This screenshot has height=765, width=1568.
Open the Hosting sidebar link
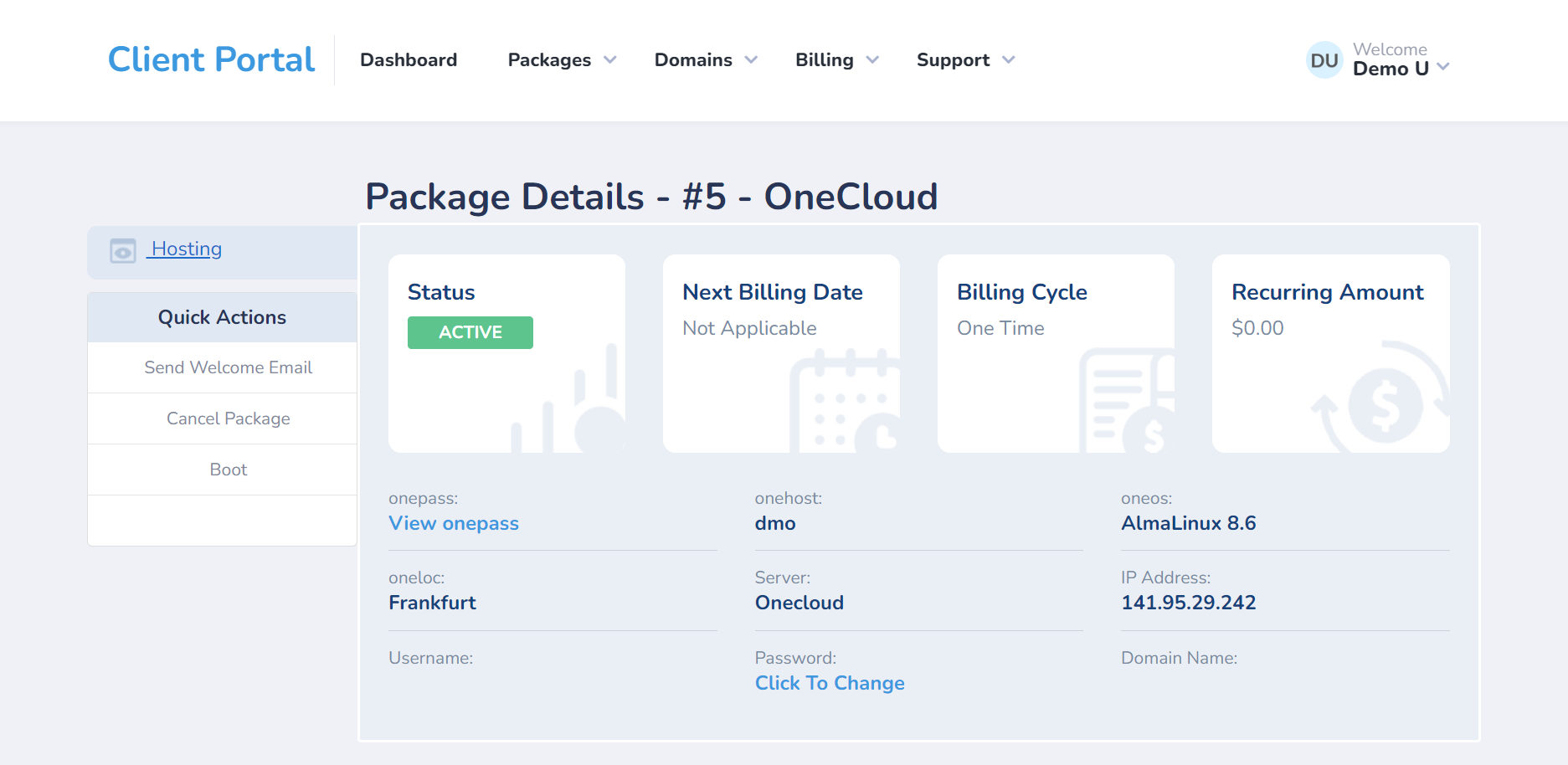pyautogui.click(x=186, y=249)
